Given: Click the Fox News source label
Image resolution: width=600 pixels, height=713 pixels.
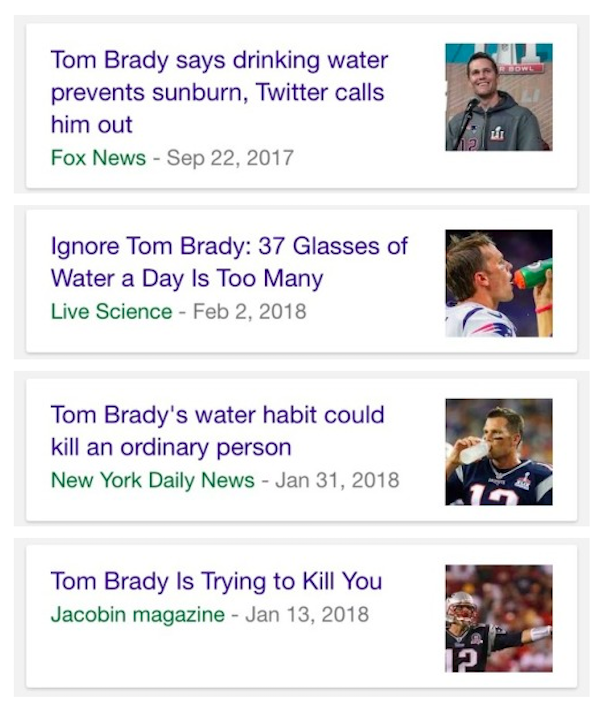Looking at the screenshot, I should click(98, 158).
